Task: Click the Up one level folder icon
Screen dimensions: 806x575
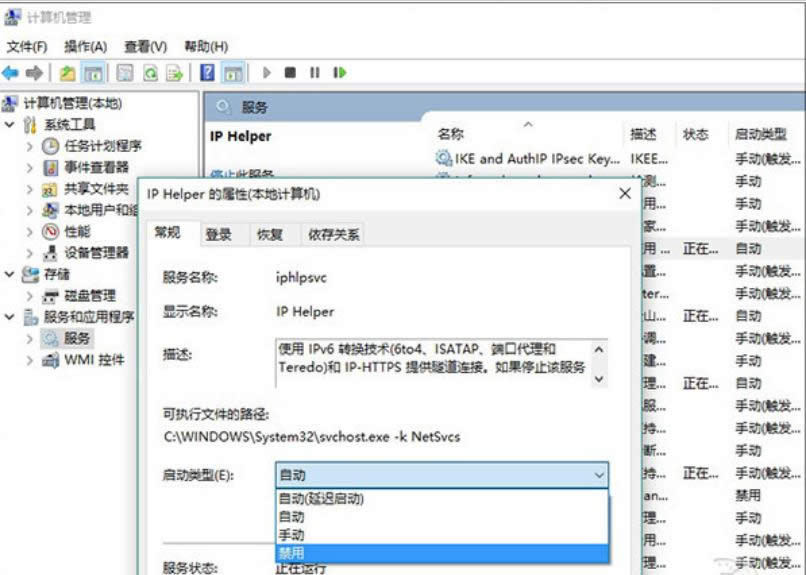Action: click(67, 73)
